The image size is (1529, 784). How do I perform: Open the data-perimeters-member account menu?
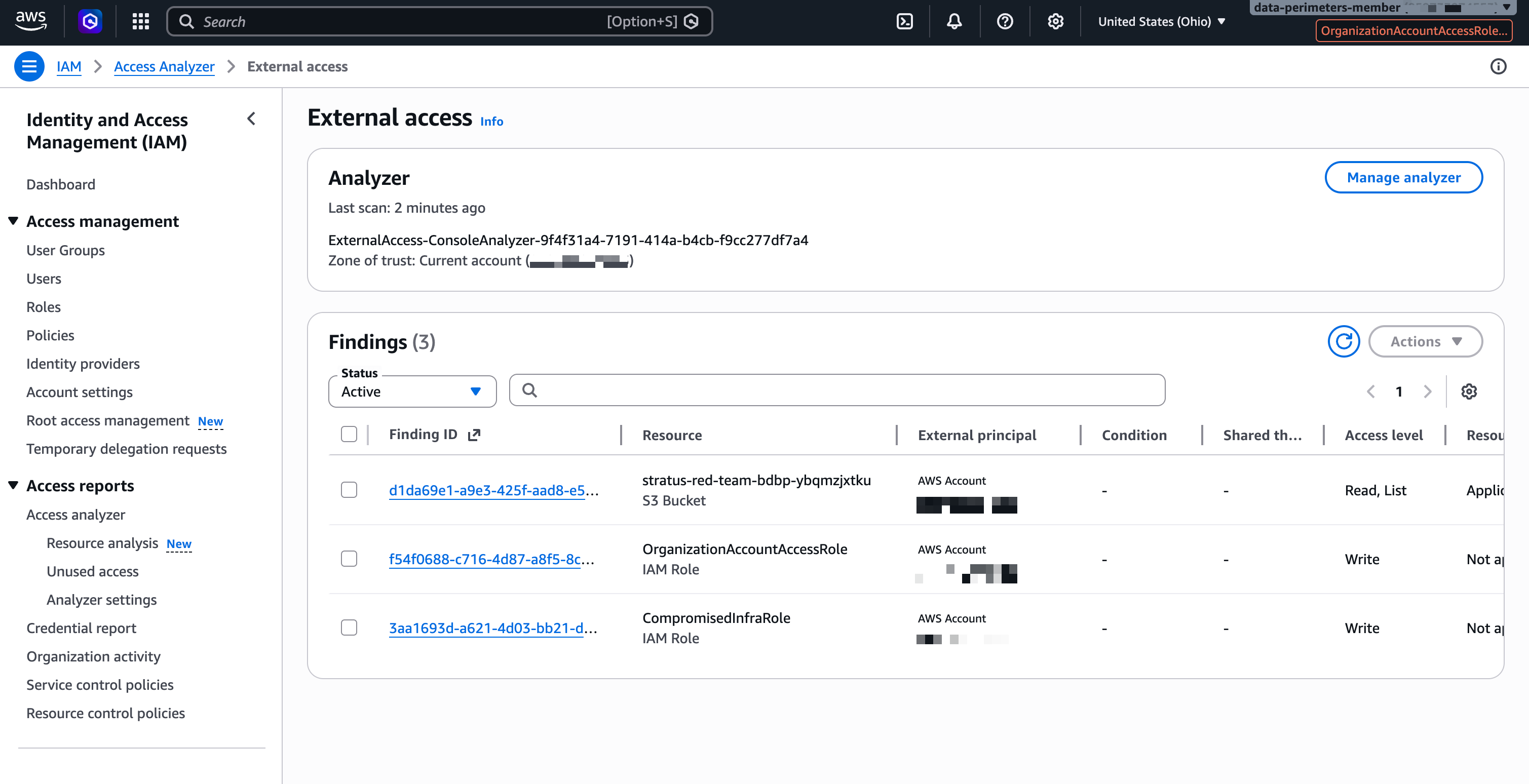1384,8
